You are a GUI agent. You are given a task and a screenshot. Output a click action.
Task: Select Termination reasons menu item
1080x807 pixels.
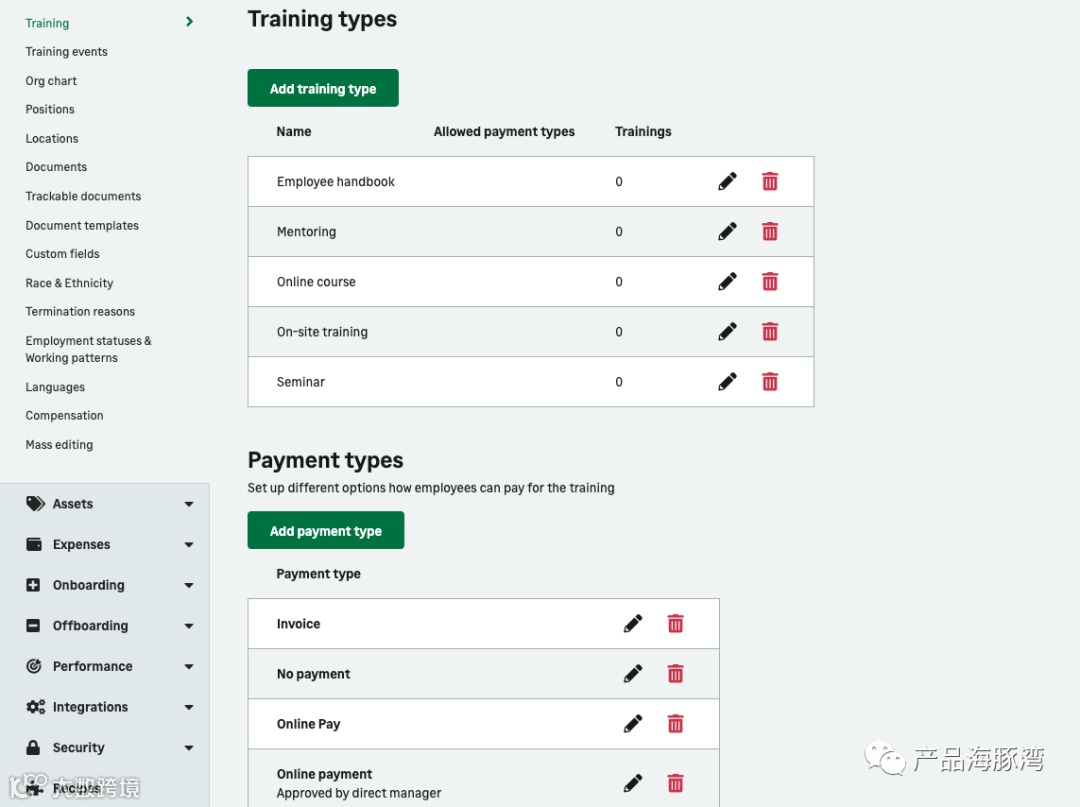point(80,312)
